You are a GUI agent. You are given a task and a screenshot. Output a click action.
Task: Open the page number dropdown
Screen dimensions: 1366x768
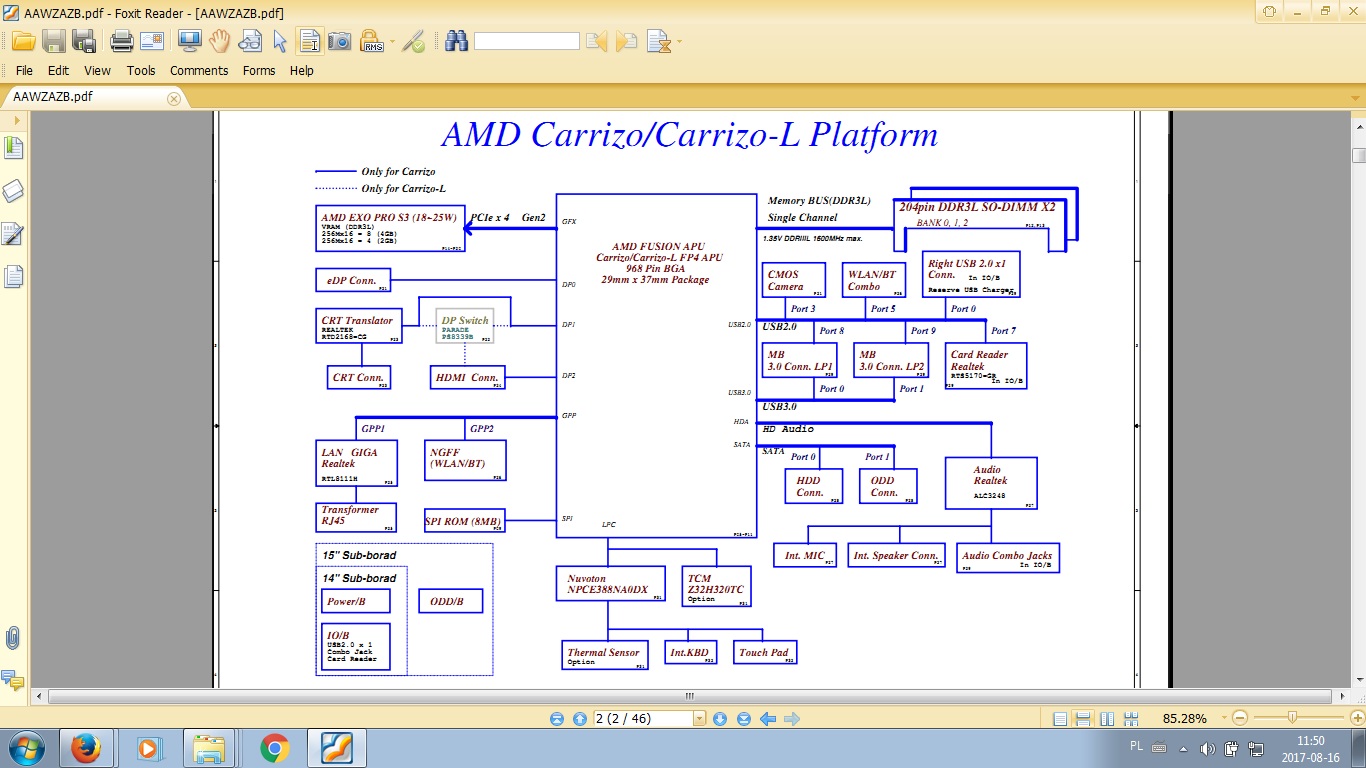click(x=699, y=718)
